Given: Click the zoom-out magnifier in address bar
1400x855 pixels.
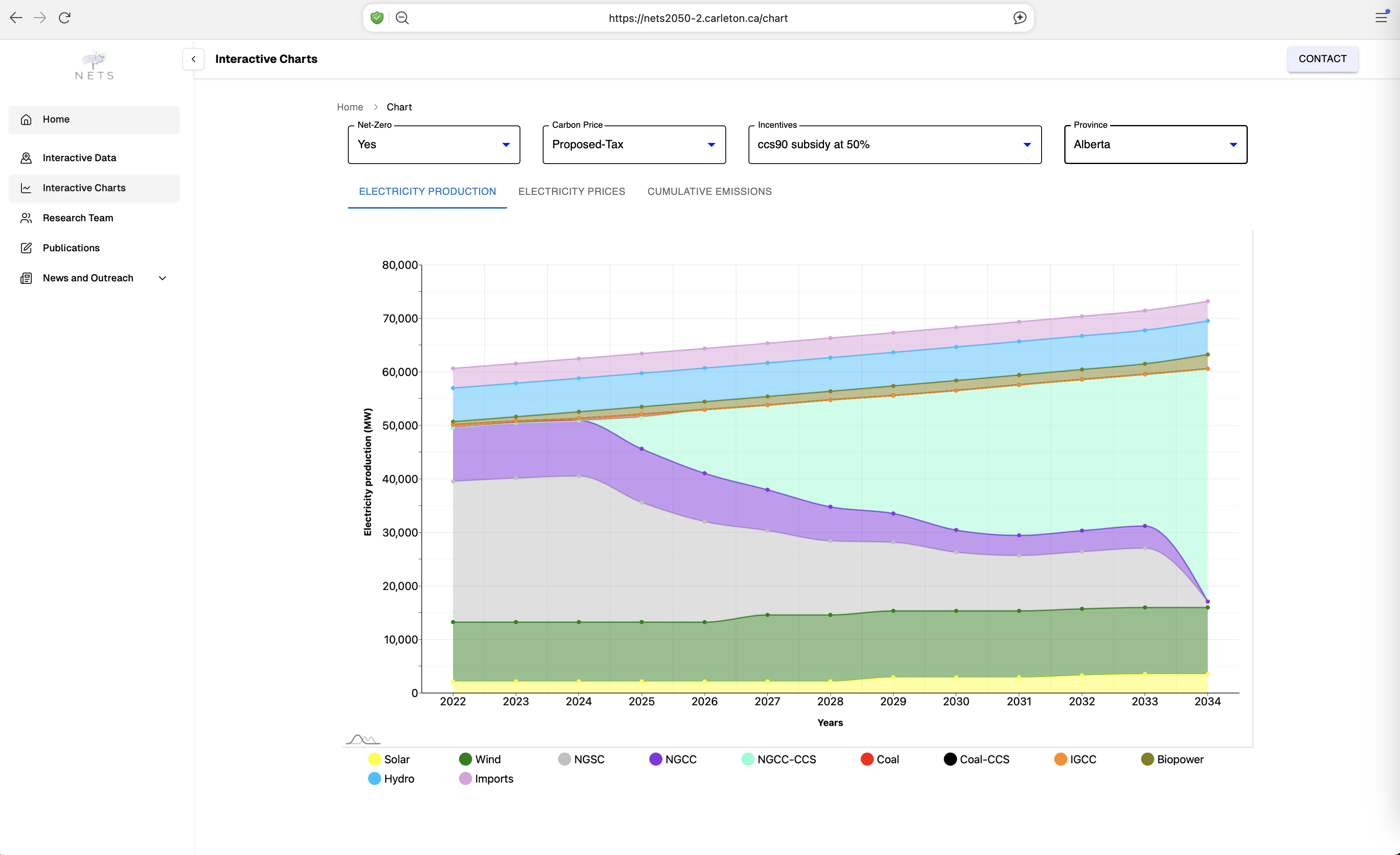Looking at the screenshot, I should coord(402,17).
